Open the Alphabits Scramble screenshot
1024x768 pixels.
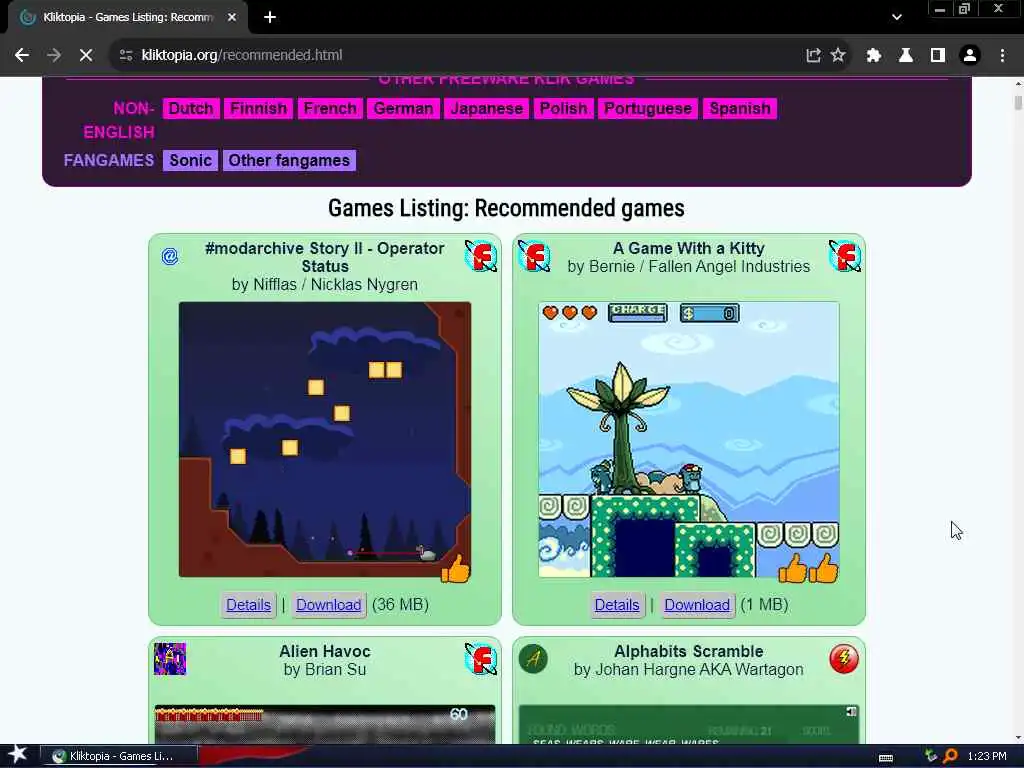[689, 724]
